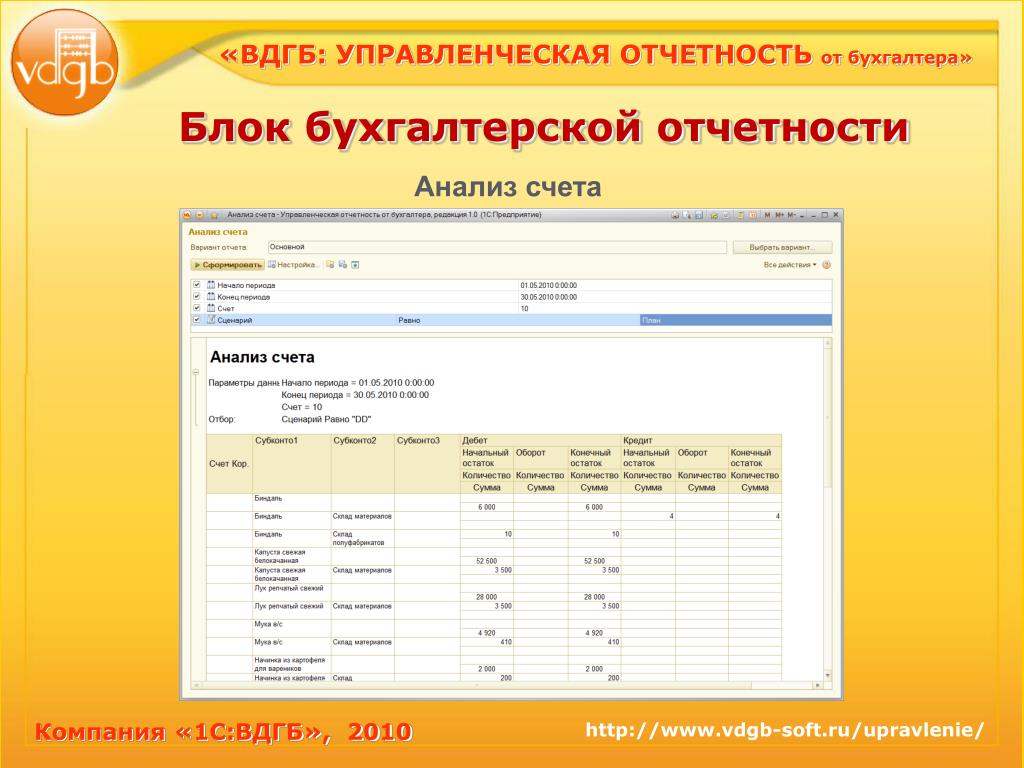1024x768 pixels.
Task: Click the Сформировать button
Action: click(227, 265)
